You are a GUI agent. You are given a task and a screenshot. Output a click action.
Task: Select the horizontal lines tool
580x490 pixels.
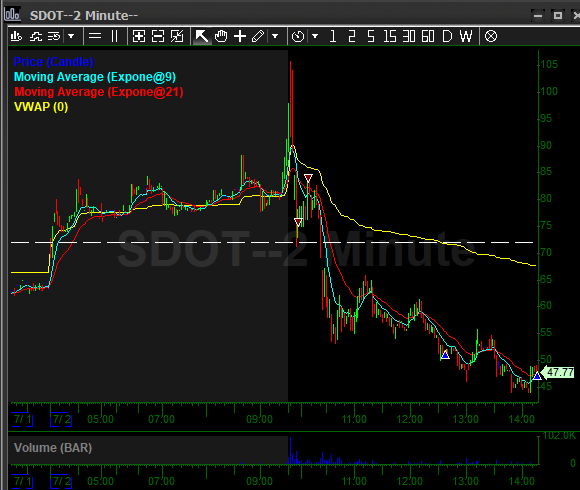pyautogui.click(x=95, y=36)
